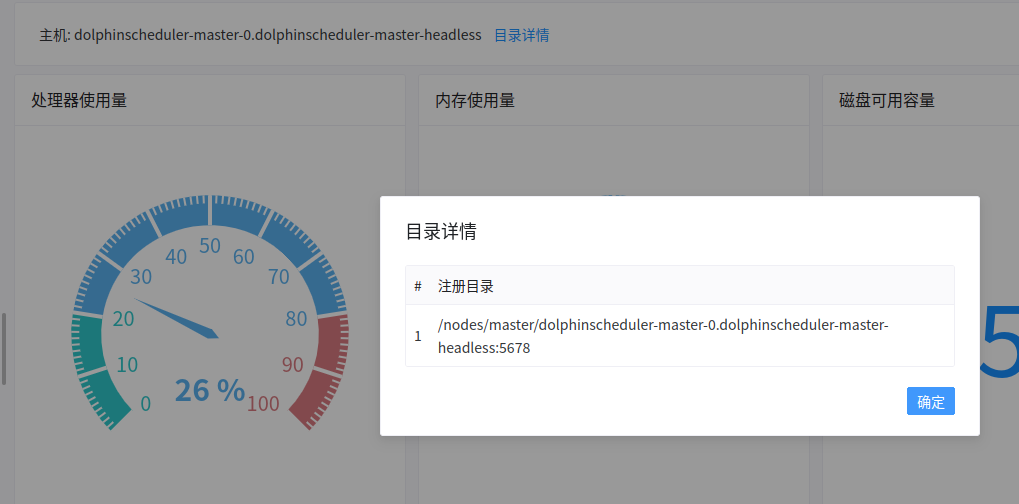The width and height of the screenshot is (1019, 504).
Task: Select row number 1 cell
Action: [418, 336]
